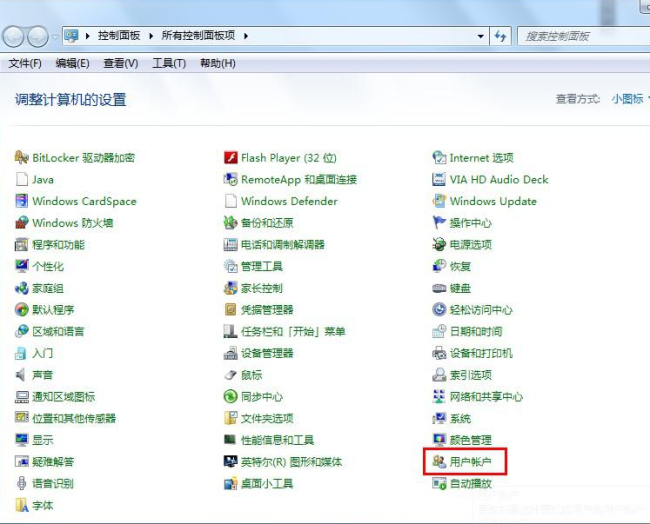
Task: Open the VIA HD Audio Deck icon
Action: pos(439,180)
